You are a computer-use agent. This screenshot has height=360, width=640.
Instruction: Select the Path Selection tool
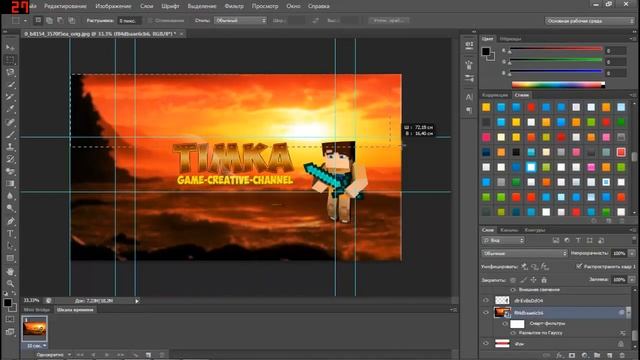(10, 246)
